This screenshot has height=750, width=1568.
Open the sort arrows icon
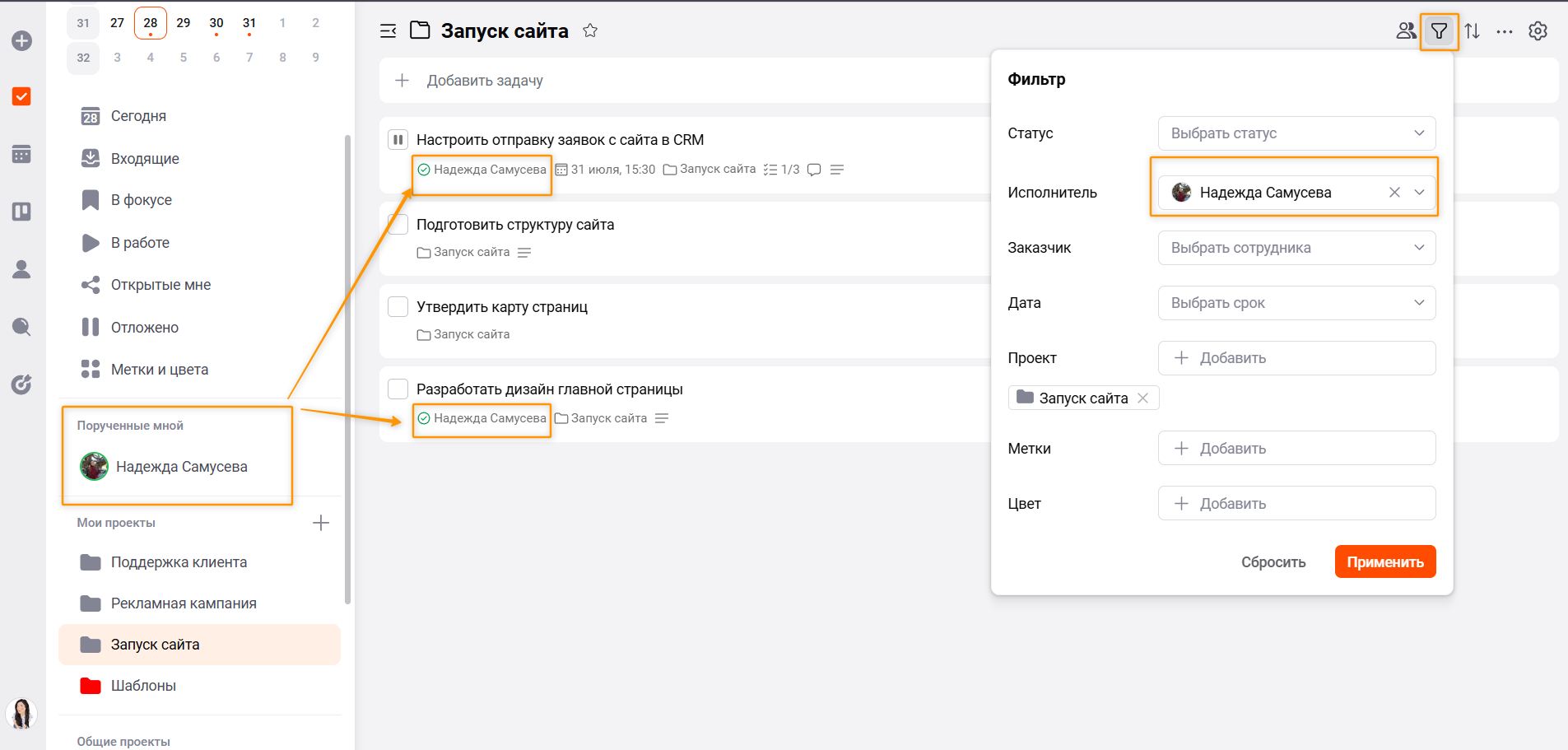coord(1473,31)
